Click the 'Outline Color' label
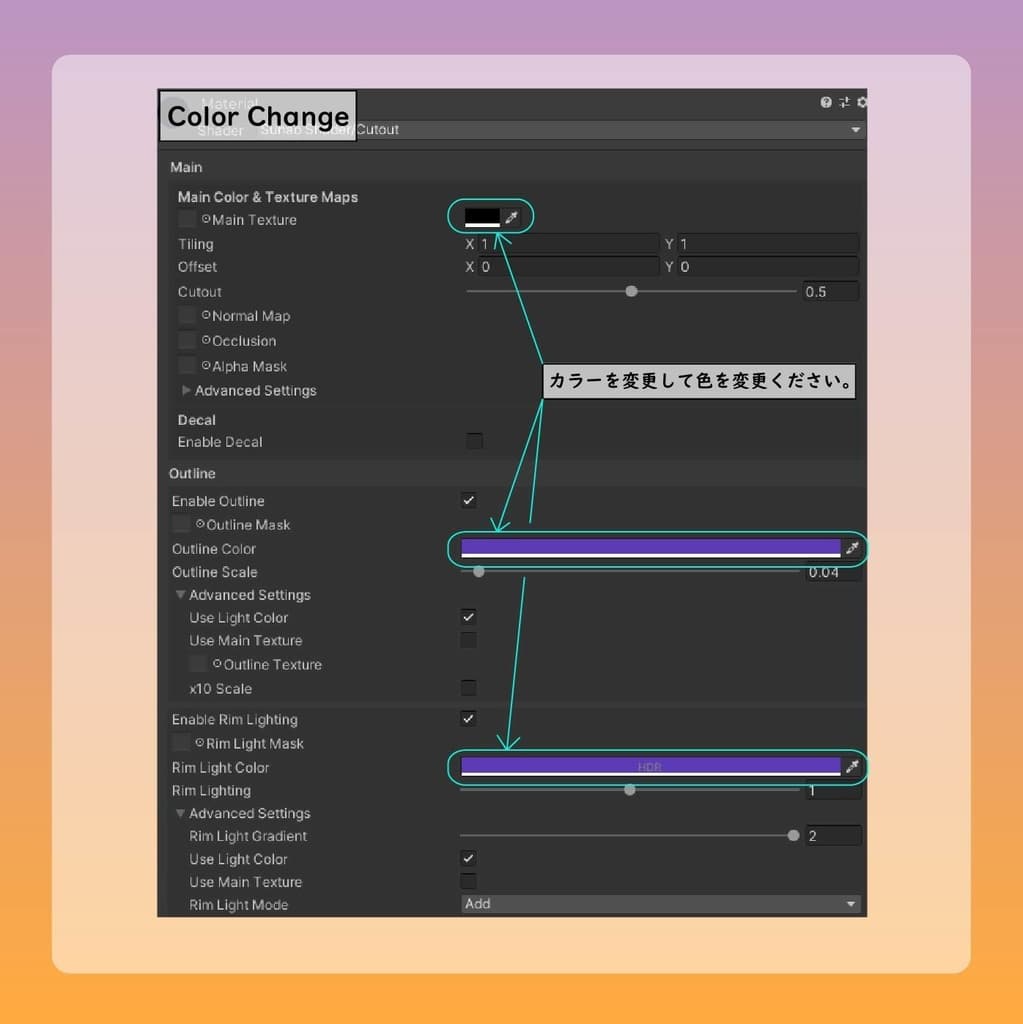This screenshot has width=1023, height=1024. pyautogui.click(x=214, y=549)
